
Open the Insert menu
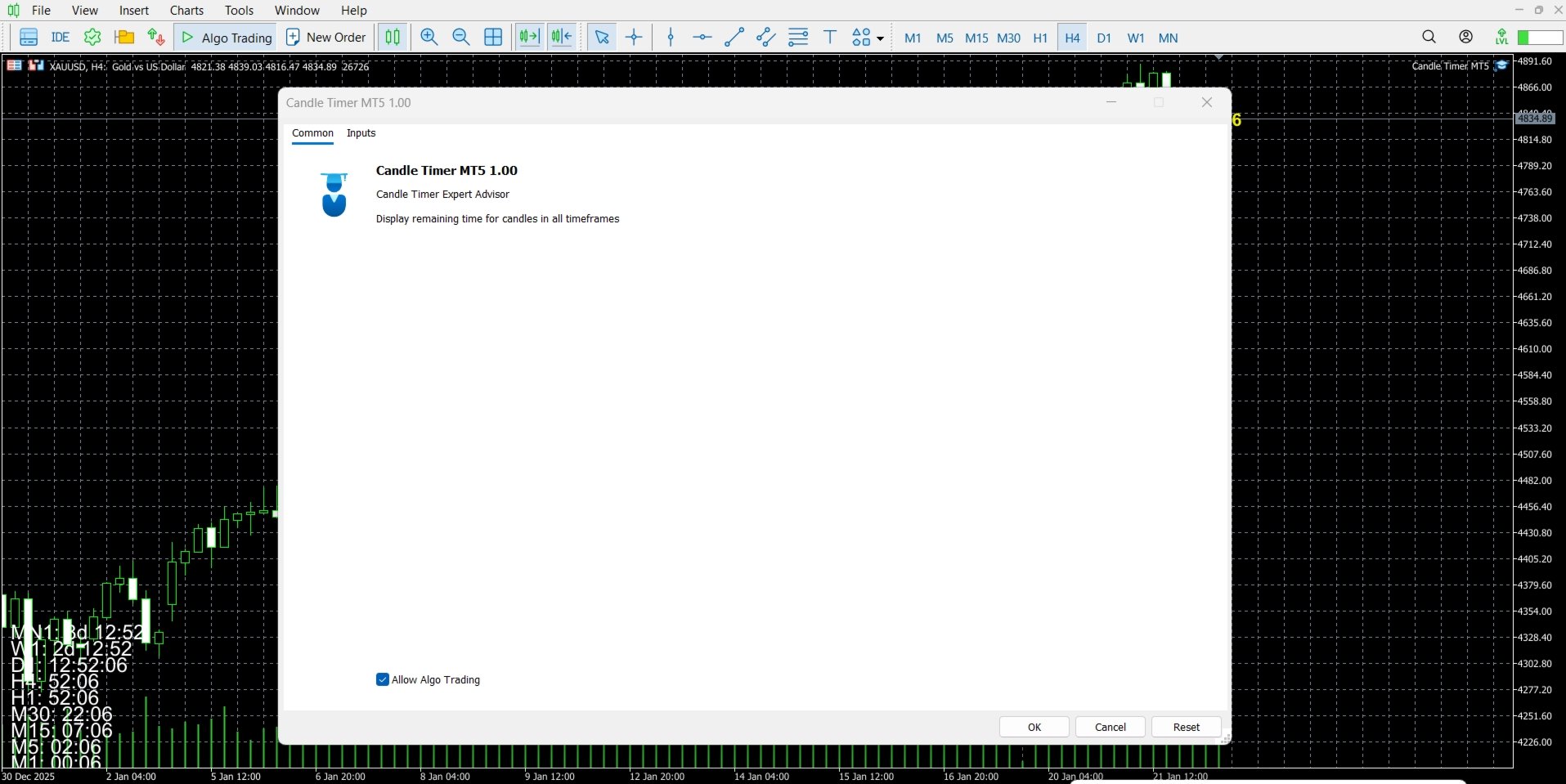click(x=134, y=11)
